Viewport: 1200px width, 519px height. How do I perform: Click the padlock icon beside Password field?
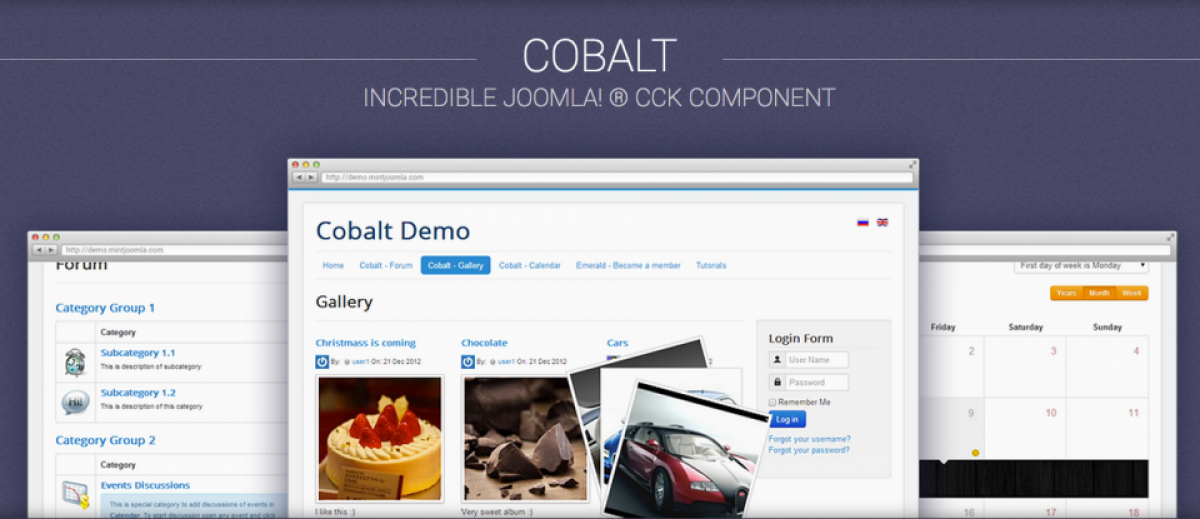(777, 382)
